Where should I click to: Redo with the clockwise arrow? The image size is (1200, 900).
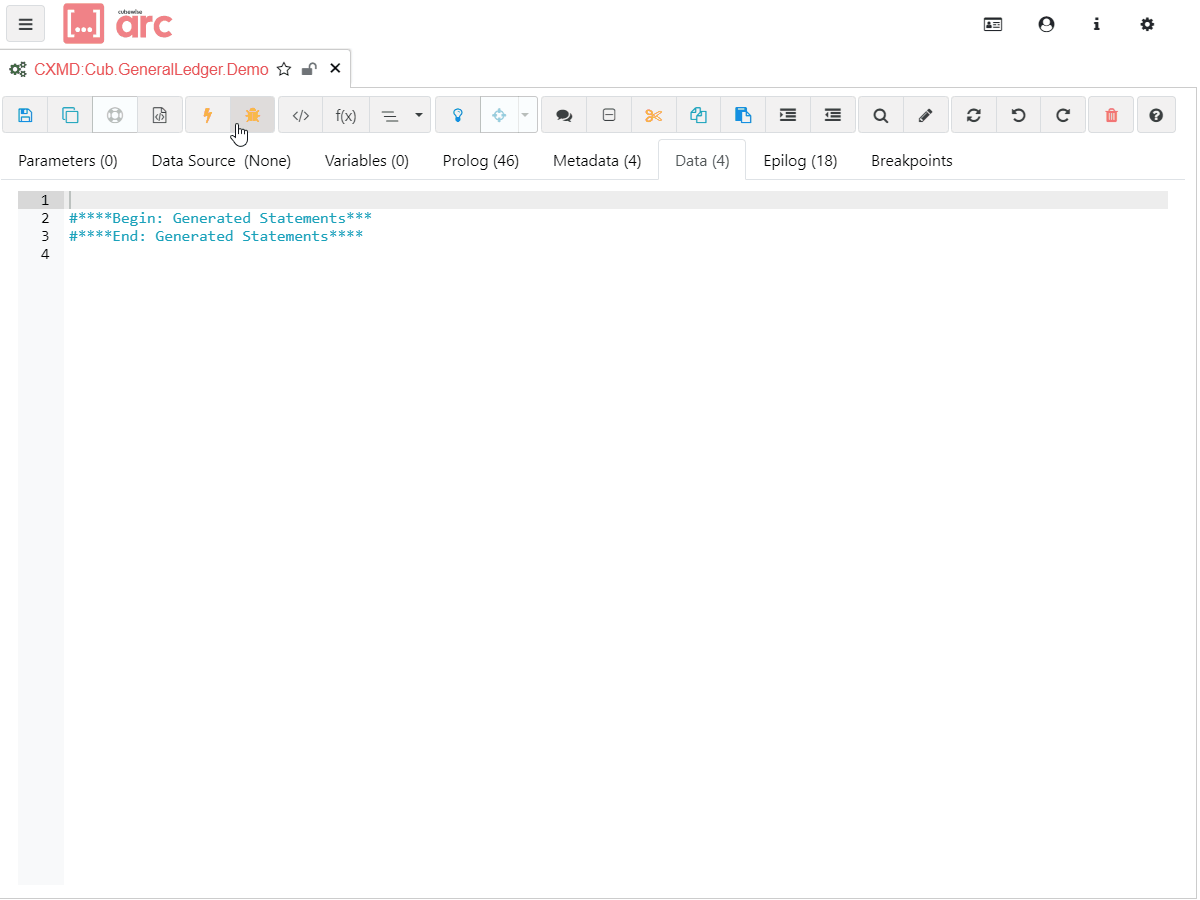(1063, 115)
